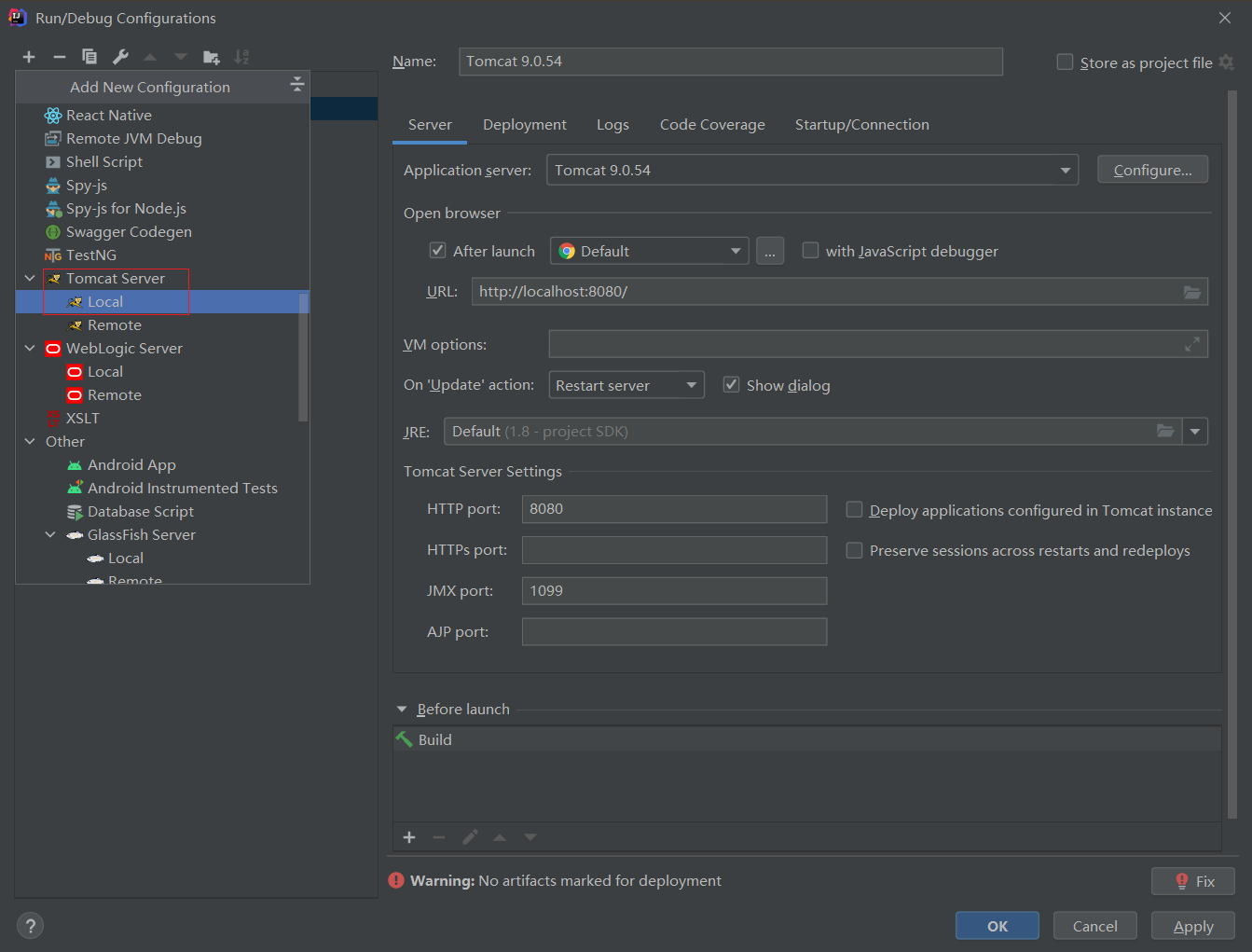Click gear icon beside Store as project file
The width and height of the screenshot is (1252, 952).
[x=1227, y=62]
